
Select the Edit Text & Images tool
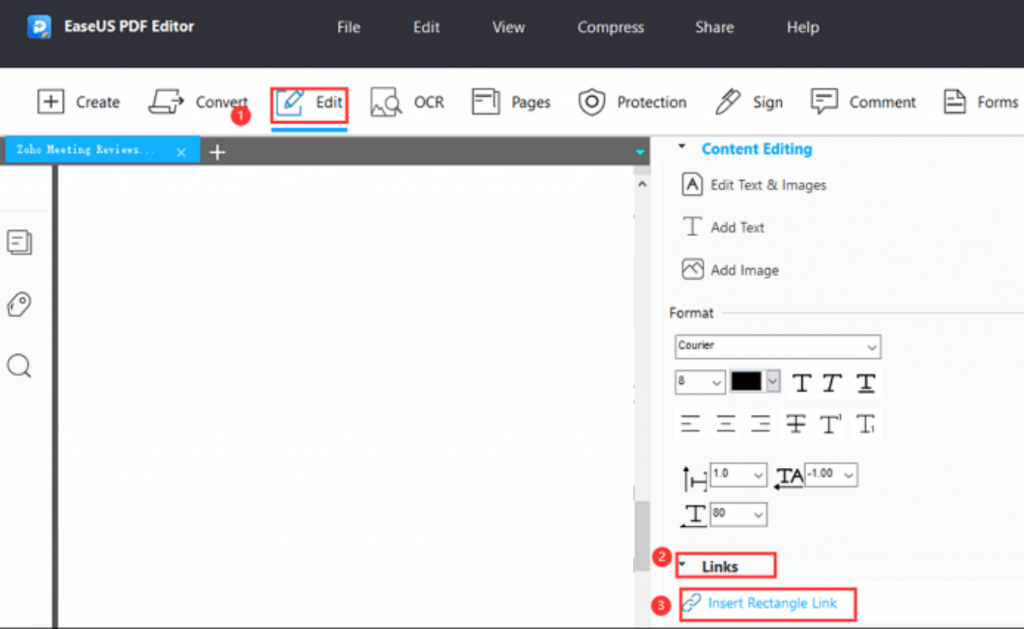pos(765,184)
